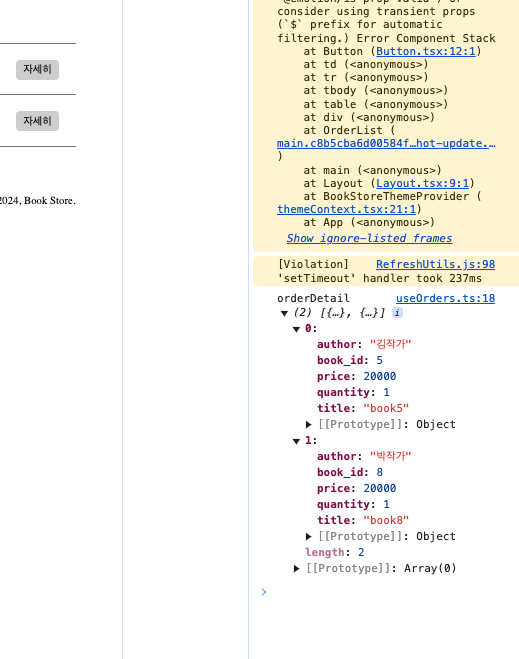The image size is (519, 659).
Task: Select the author "박작가" value
Action: pyautogui.click(x=390, y=456)
